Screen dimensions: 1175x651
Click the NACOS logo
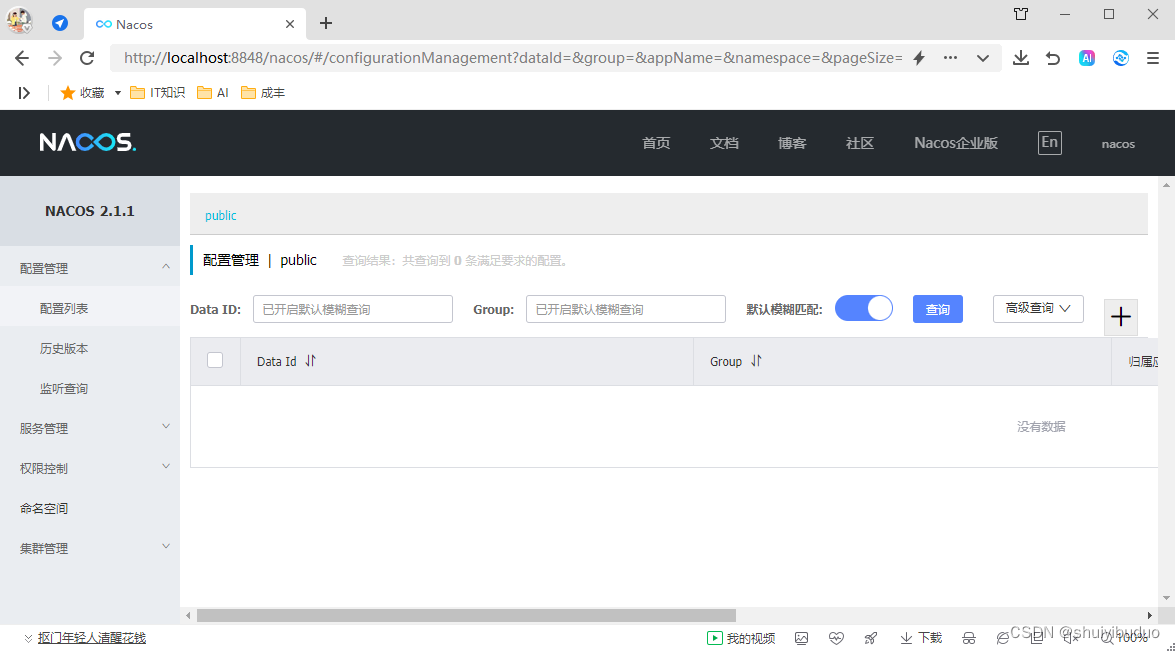tap(88, 142)
